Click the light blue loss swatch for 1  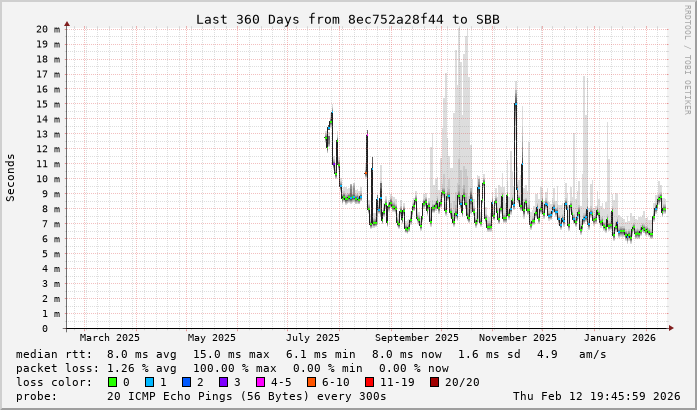150,381
